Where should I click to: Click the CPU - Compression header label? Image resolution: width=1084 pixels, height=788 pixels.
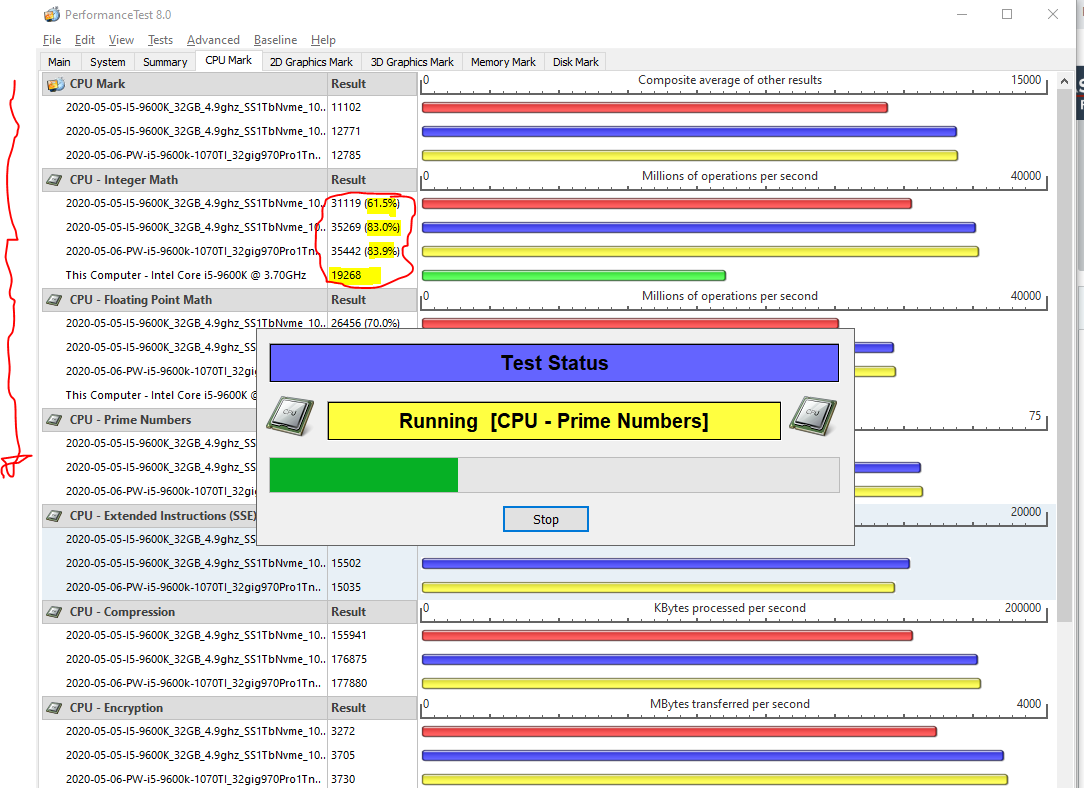pos(122,612)
